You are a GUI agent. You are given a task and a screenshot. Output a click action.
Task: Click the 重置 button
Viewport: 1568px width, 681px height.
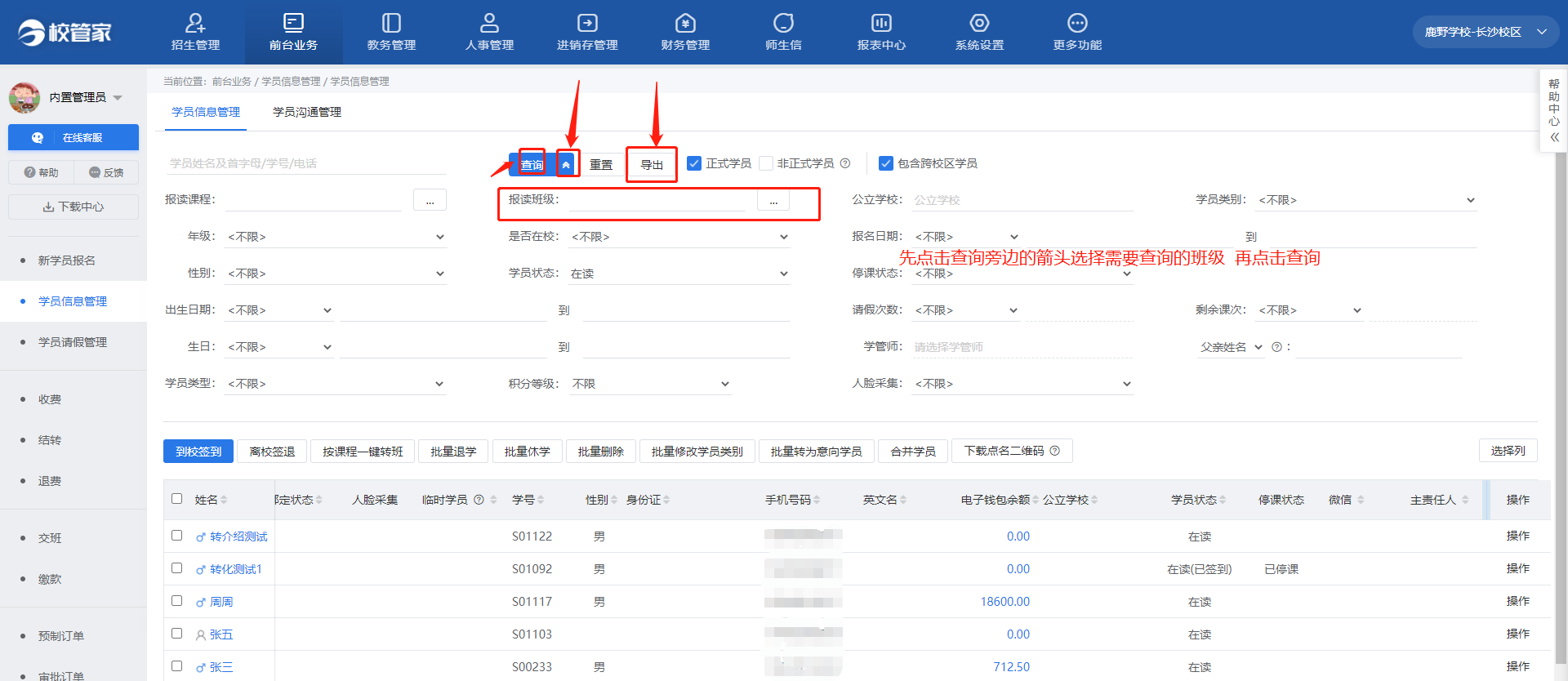pos(601,164)
